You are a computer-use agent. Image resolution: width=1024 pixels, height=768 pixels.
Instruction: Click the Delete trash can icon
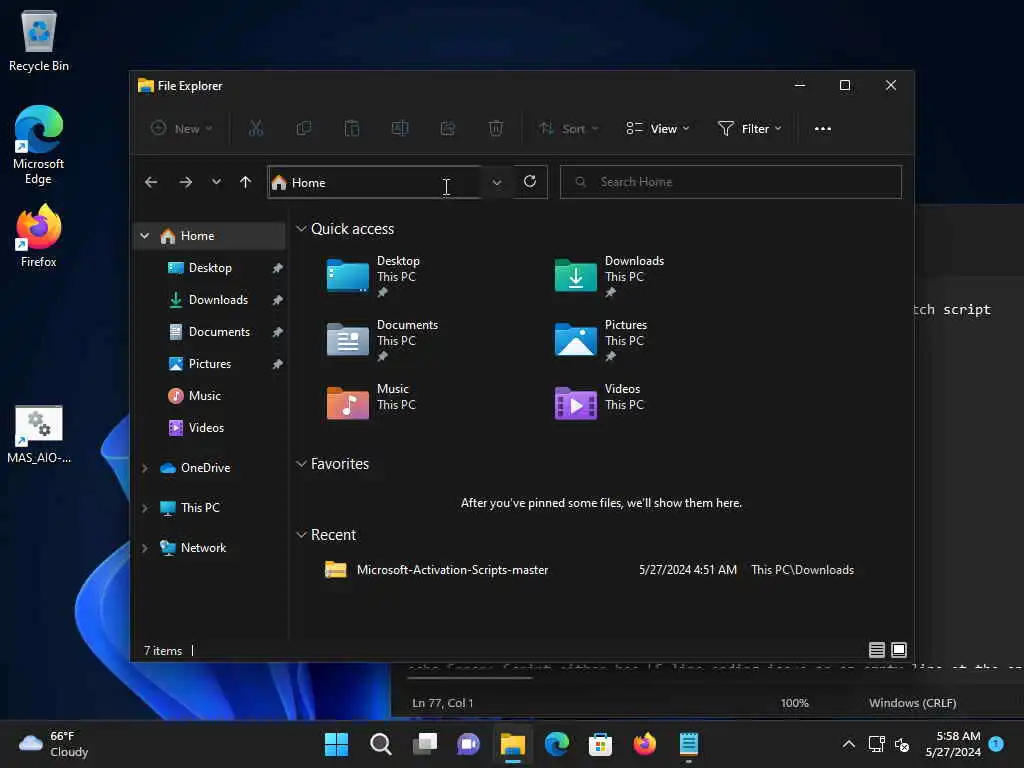496,129
